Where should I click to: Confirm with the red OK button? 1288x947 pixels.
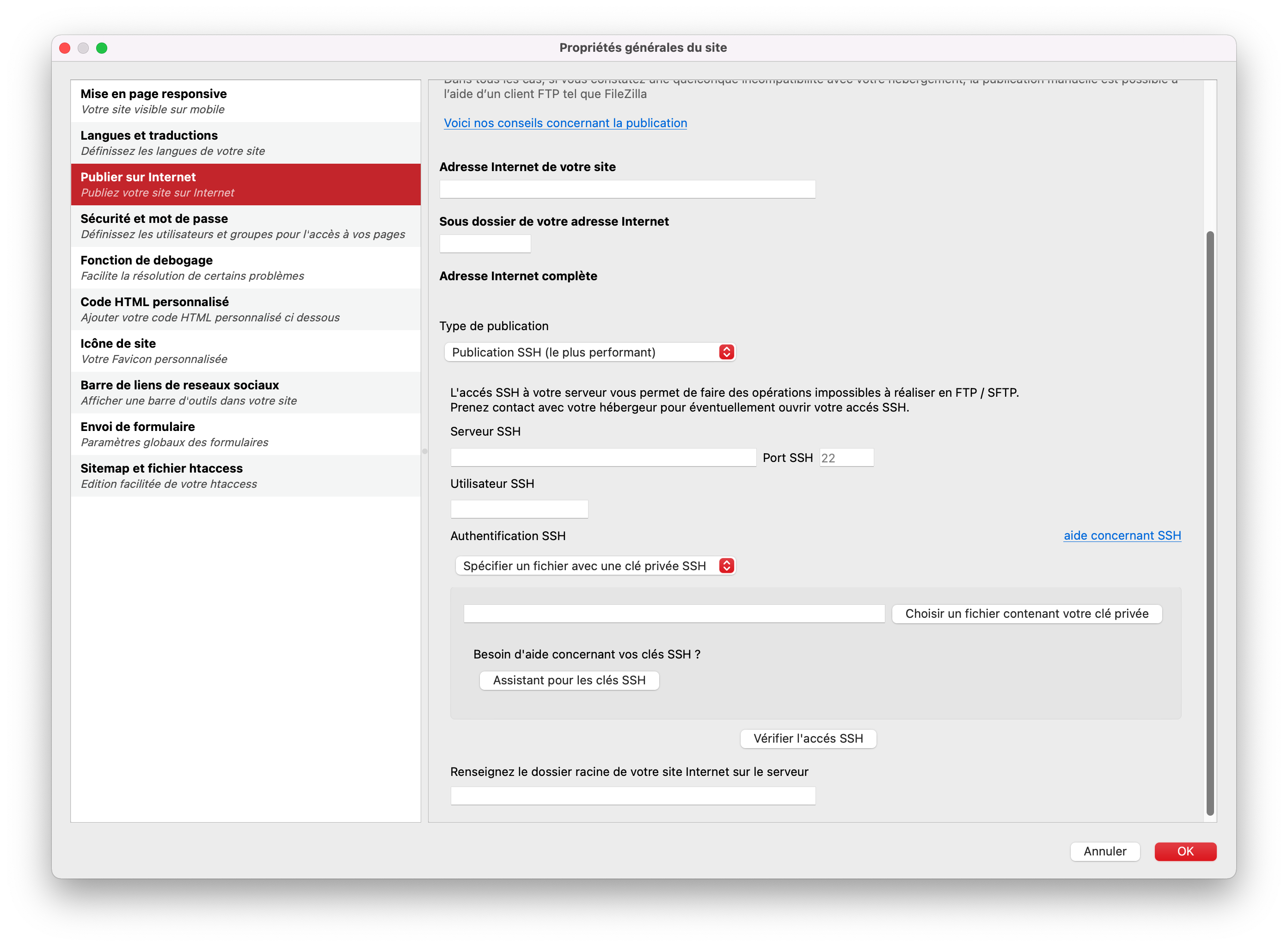(1185, 851)
